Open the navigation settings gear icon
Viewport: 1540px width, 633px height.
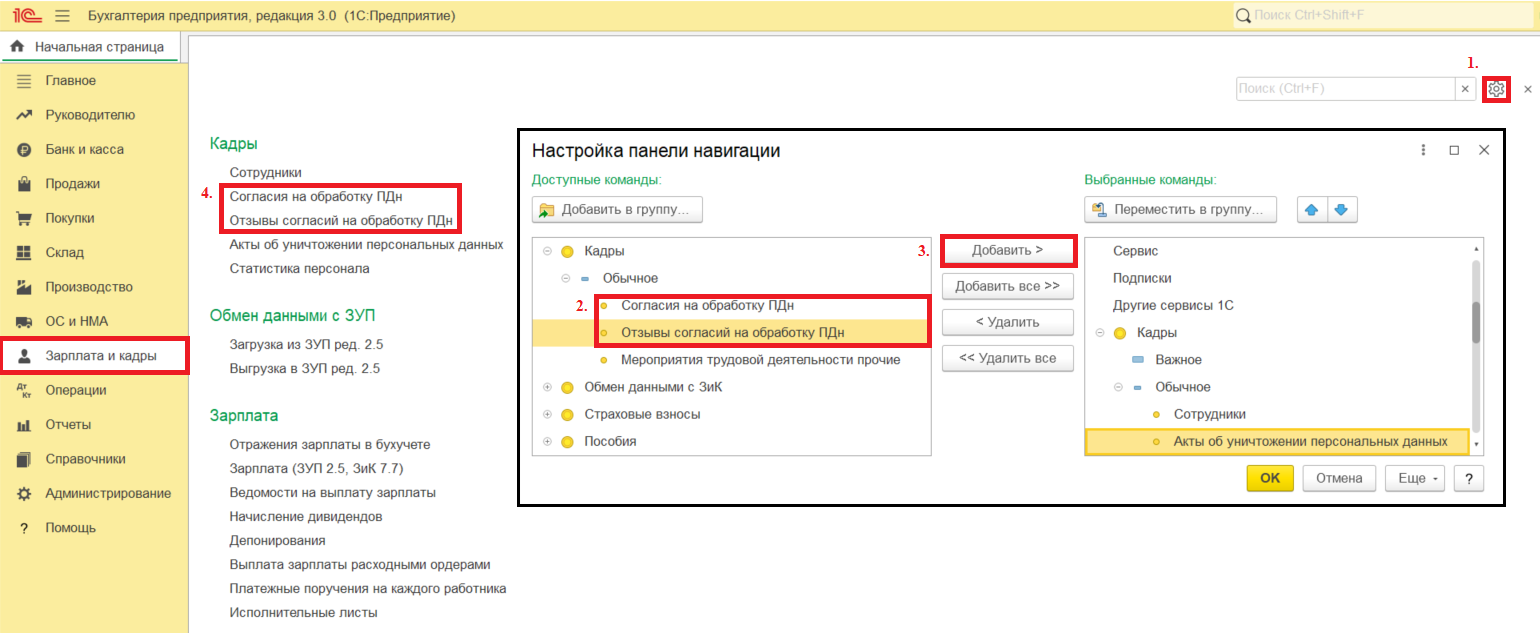pyautogui.click(x=1496, y=89)
